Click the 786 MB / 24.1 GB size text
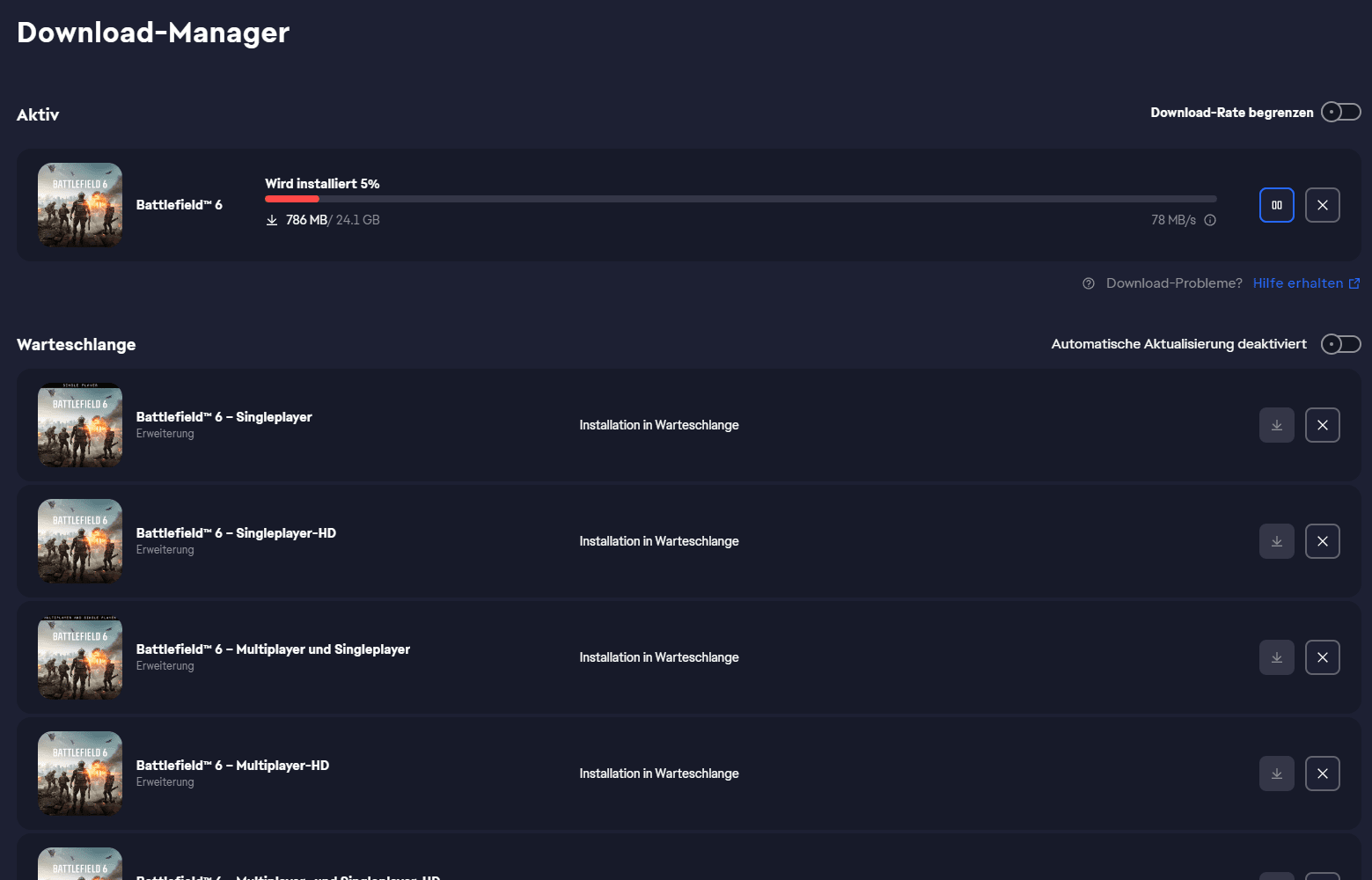This screenshot has width=1372, height=880. tap(333, 220)
